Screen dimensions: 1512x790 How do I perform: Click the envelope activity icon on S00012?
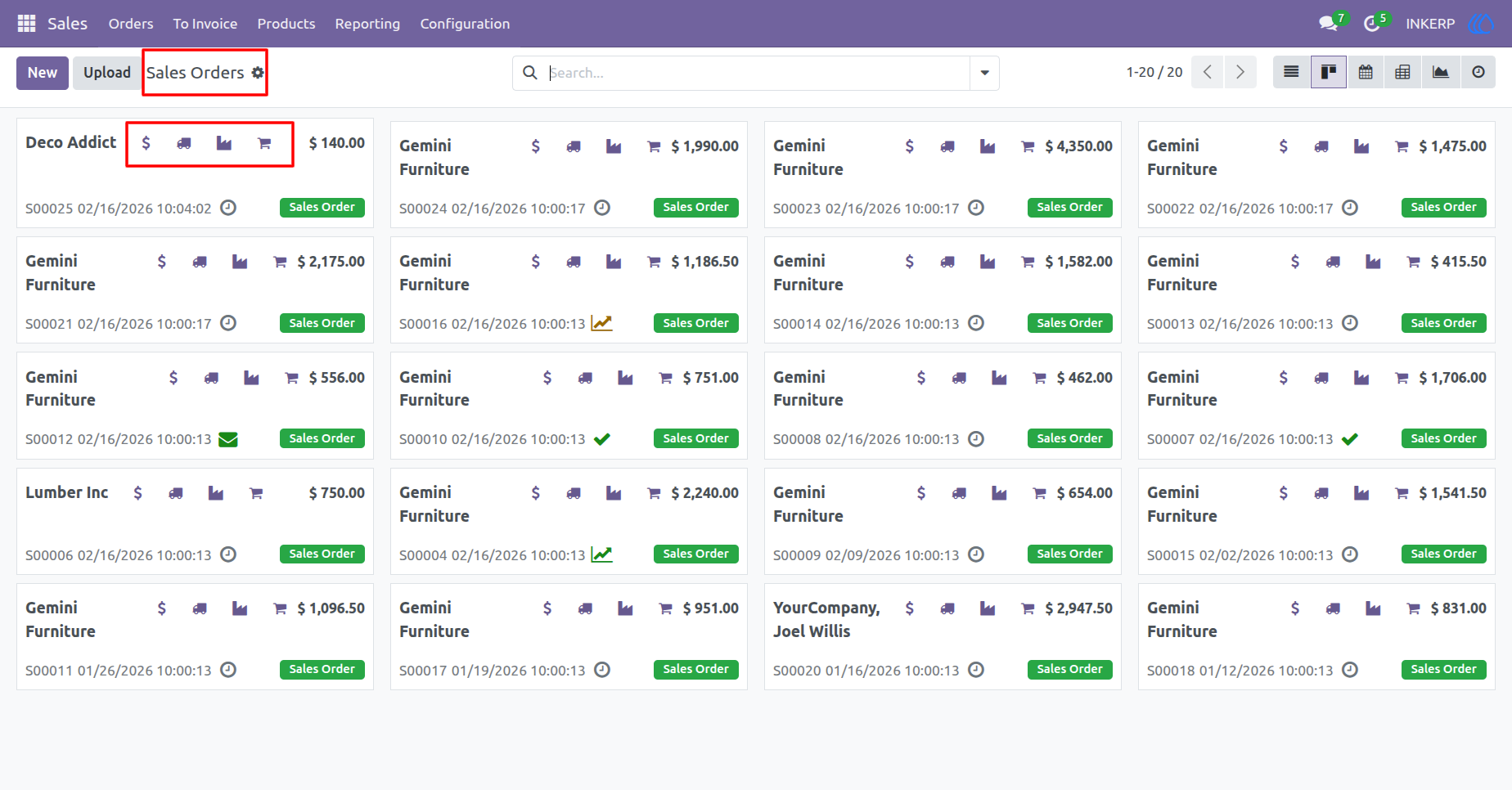pyautogui.click(x=229, y=439)
